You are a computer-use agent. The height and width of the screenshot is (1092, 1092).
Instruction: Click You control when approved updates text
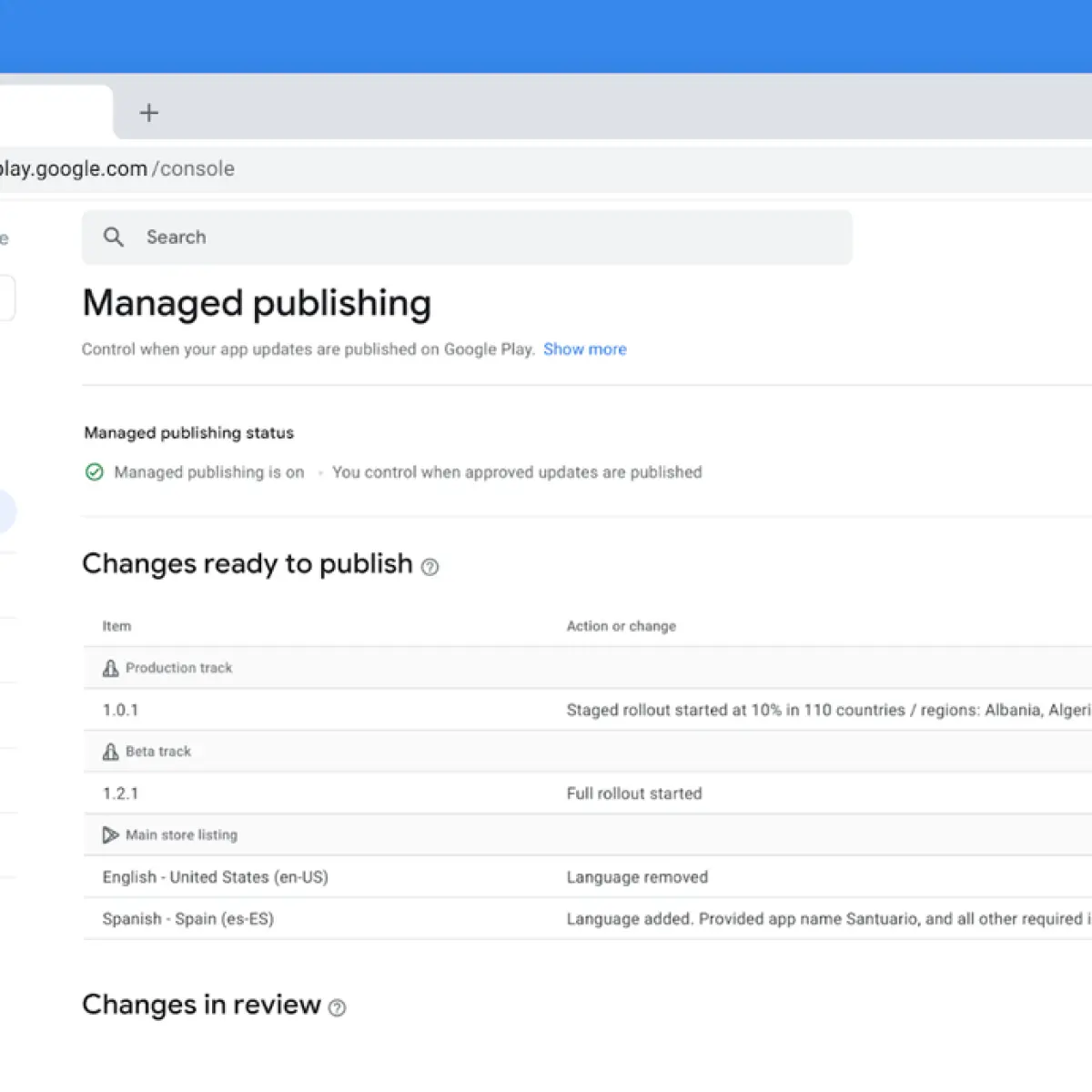click(x=517, y=472)
